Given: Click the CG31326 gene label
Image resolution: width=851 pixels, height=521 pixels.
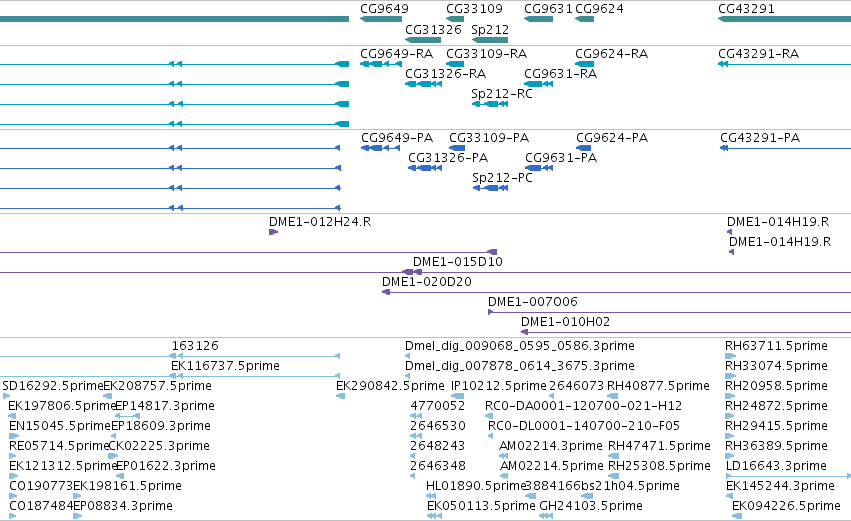Looking at the screenshot, I should point(433,29).
